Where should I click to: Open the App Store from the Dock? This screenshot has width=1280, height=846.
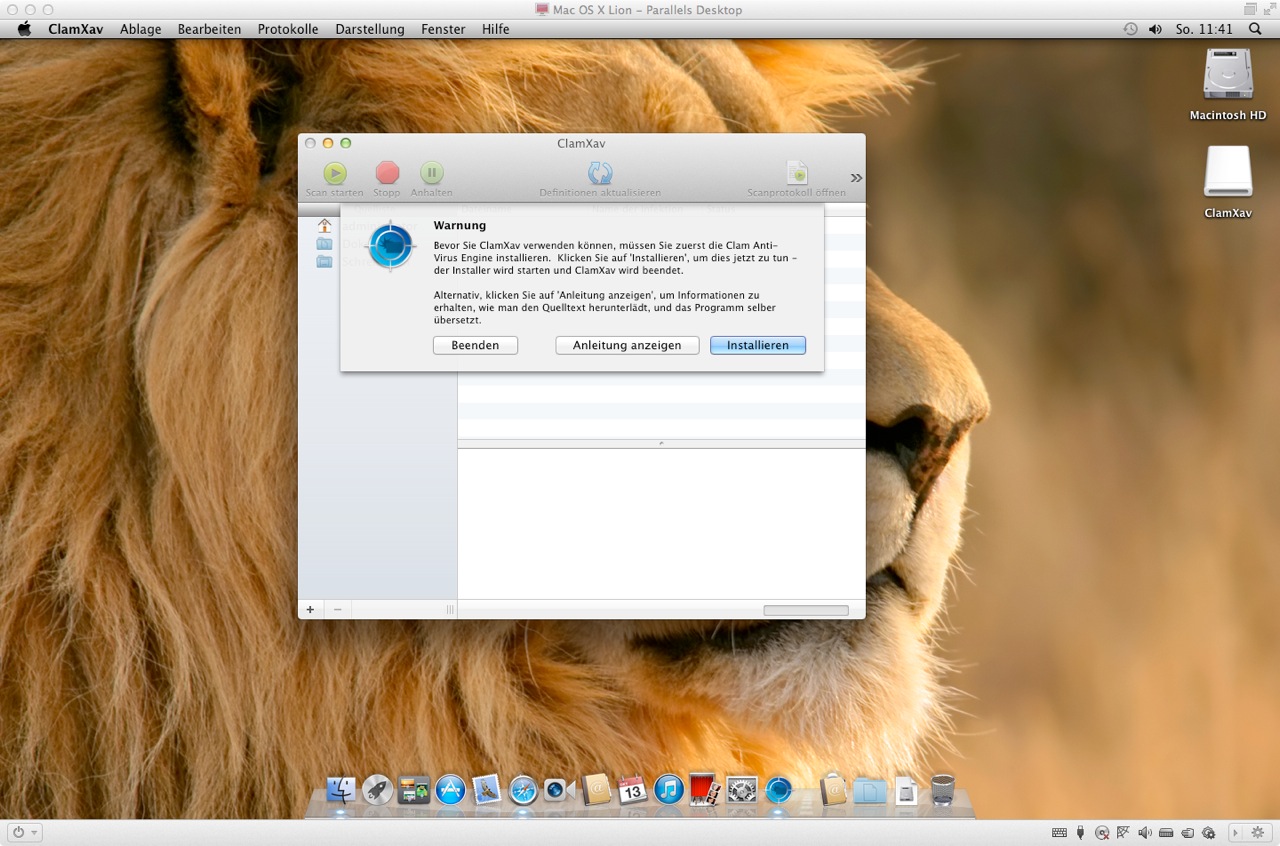coord(450,790)
